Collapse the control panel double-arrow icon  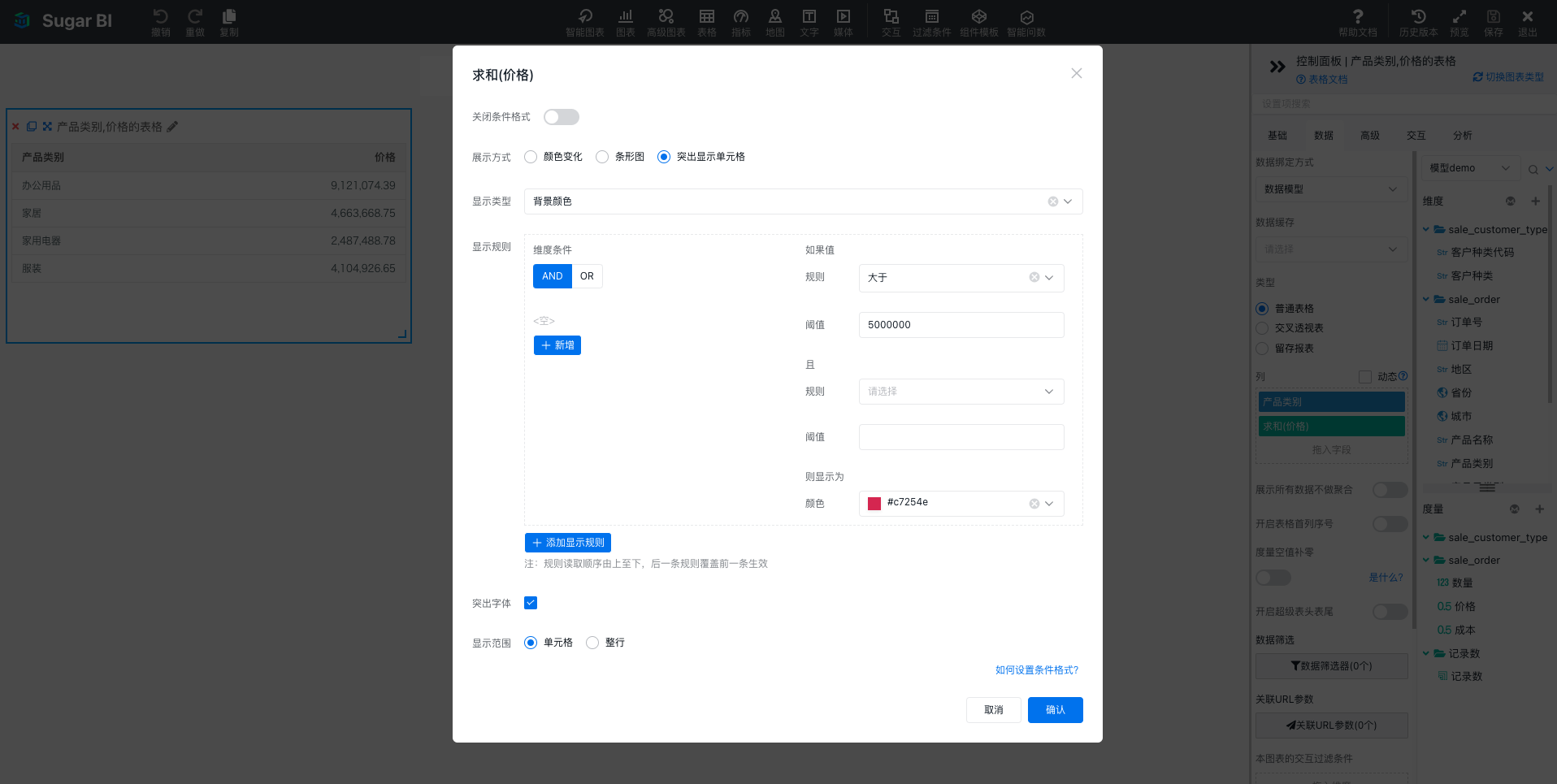pyautogui.click(x=1277, y=67)
